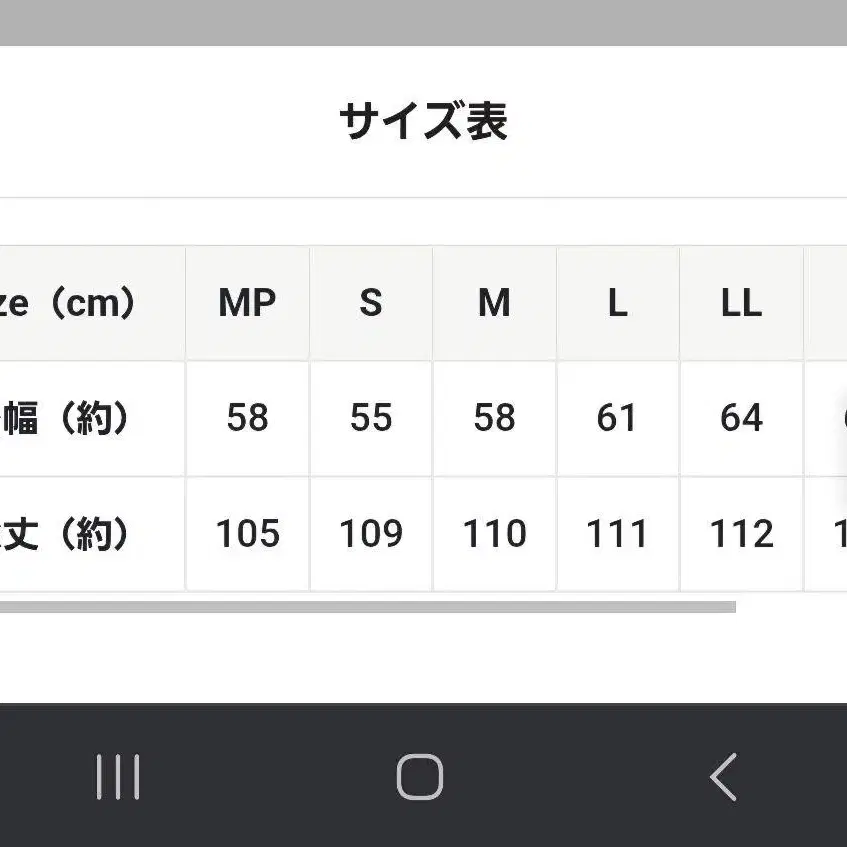Click the horizontal scrollbar under the size table
The image size is (847, 847).
tap(367, 607)
